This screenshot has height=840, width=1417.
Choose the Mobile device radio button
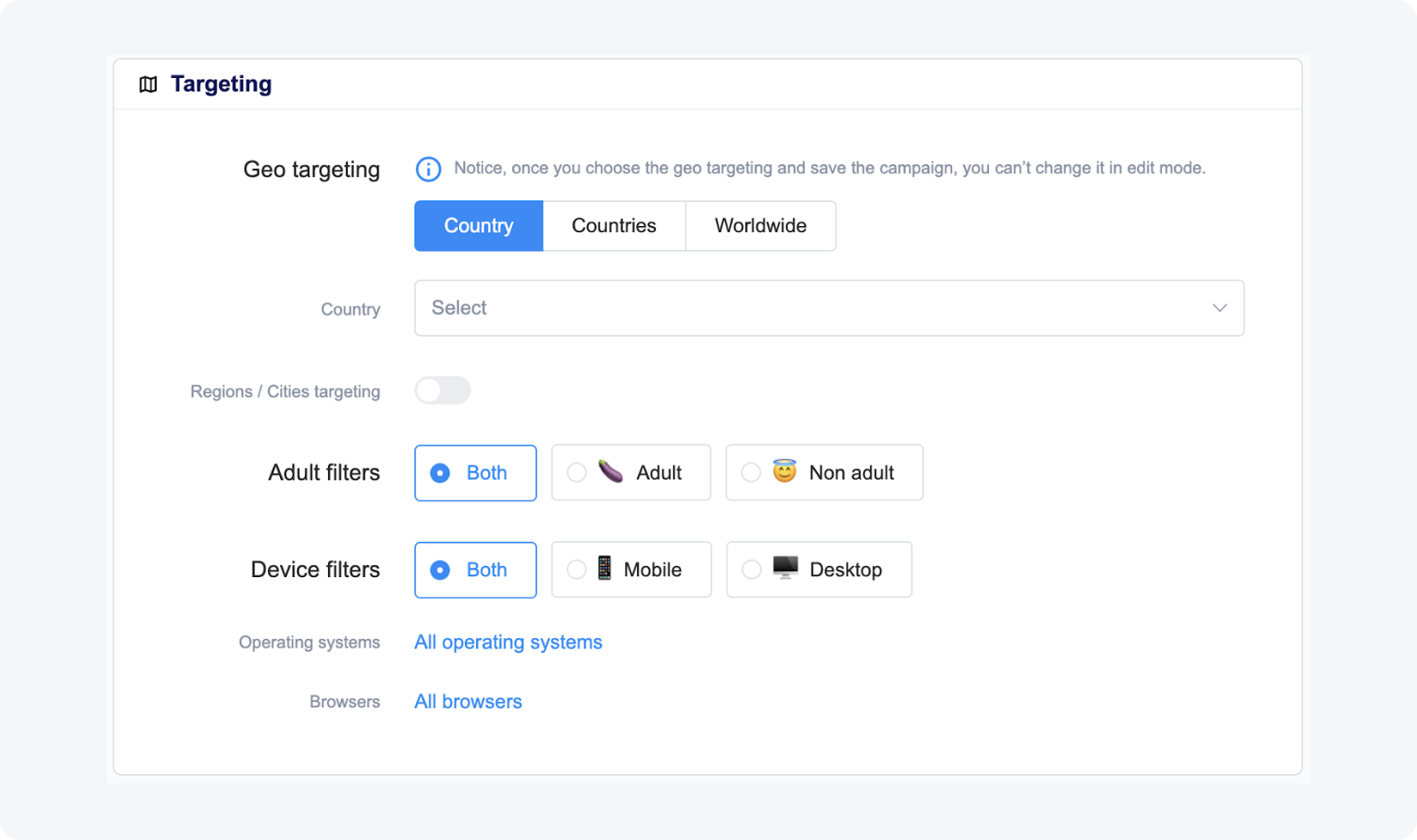point(577,569)
